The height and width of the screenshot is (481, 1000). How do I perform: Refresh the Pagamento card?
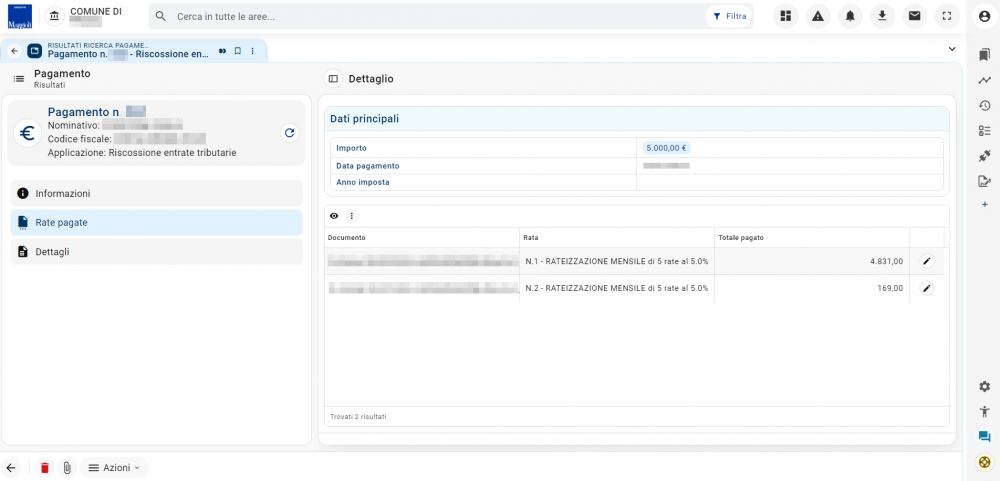pos(290,133)
